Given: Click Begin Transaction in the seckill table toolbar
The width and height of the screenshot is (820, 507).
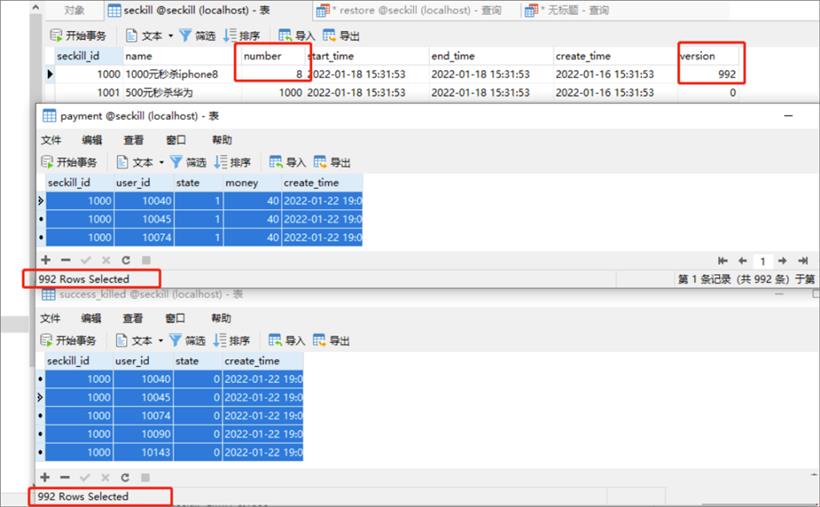Looking at the screenshot, I should click(x=77, y=36).
